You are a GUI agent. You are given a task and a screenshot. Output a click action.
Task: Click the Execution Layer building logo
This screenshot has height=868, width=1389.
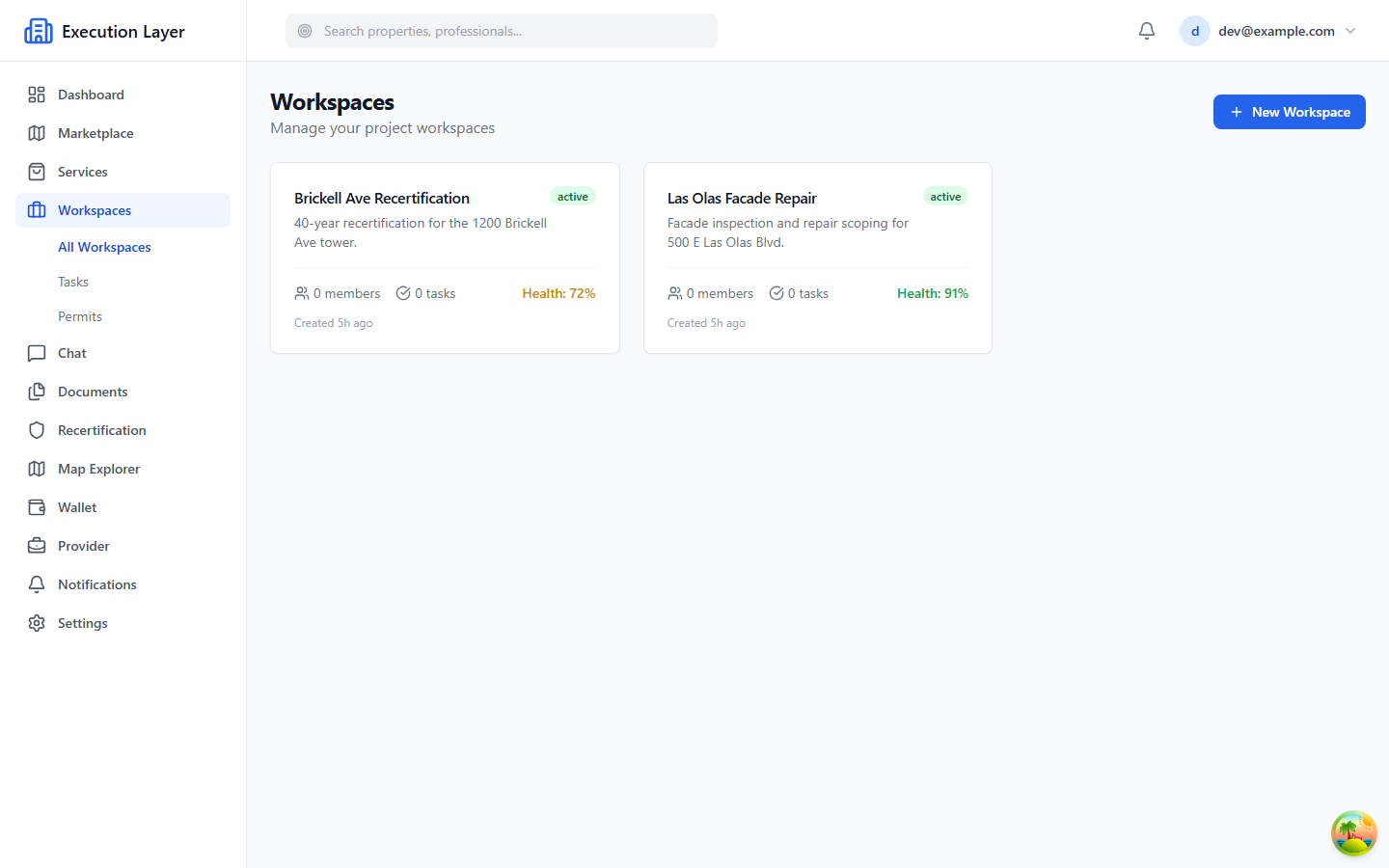tap(39, 31)
